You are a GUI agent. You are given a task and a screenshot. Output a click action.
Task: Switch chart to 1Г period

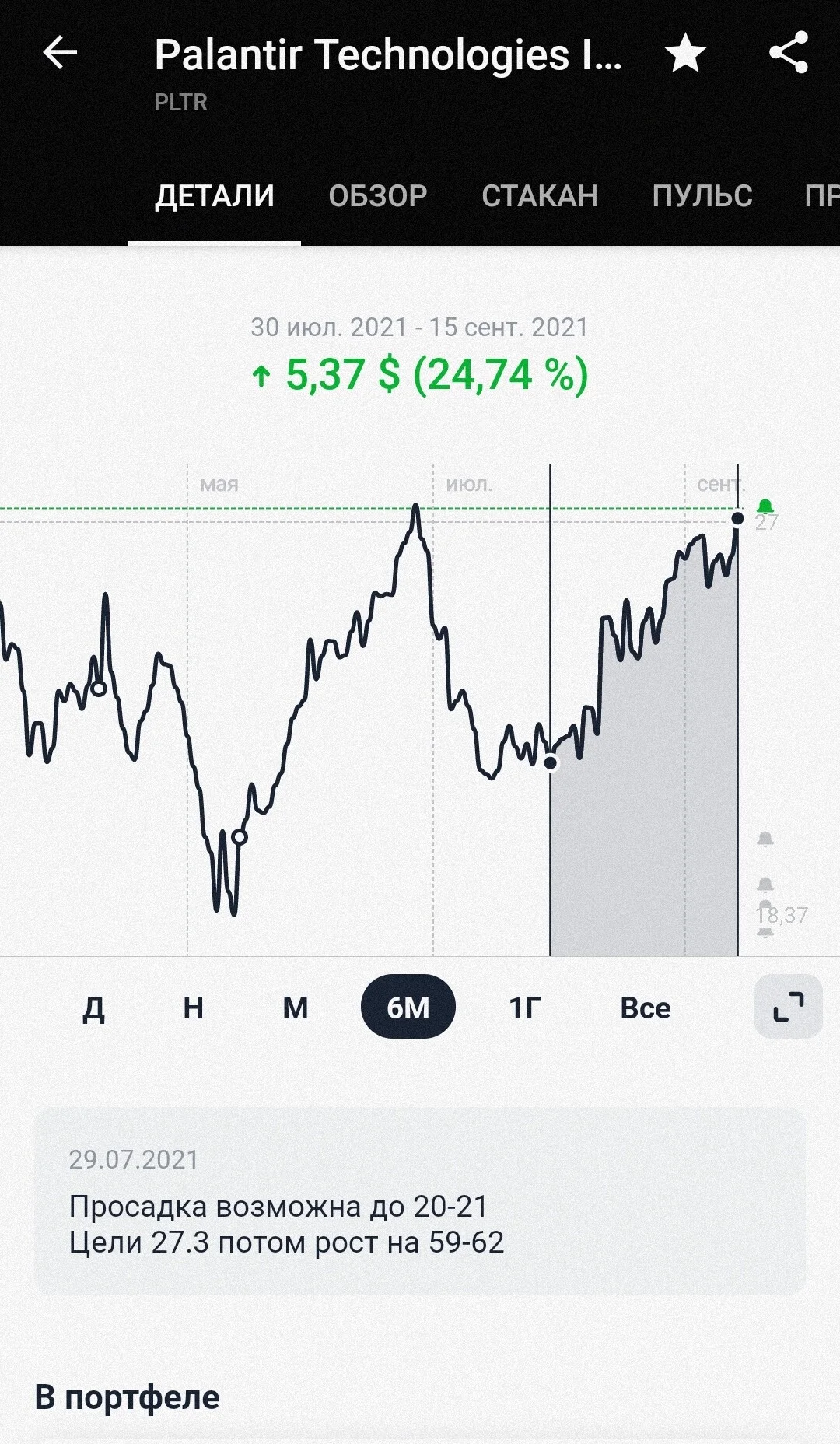(525, 1008)
